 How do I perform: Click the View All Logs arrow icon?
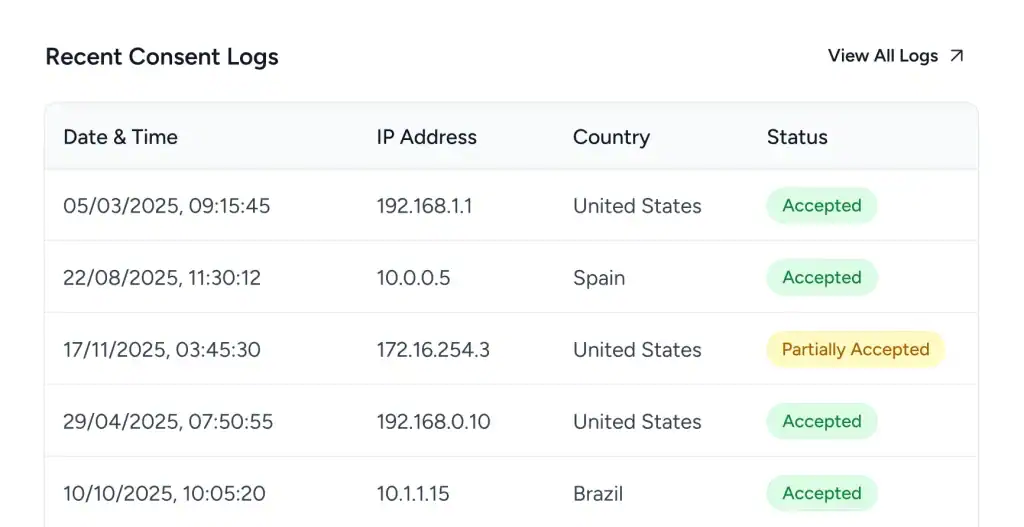pos(957,56)
